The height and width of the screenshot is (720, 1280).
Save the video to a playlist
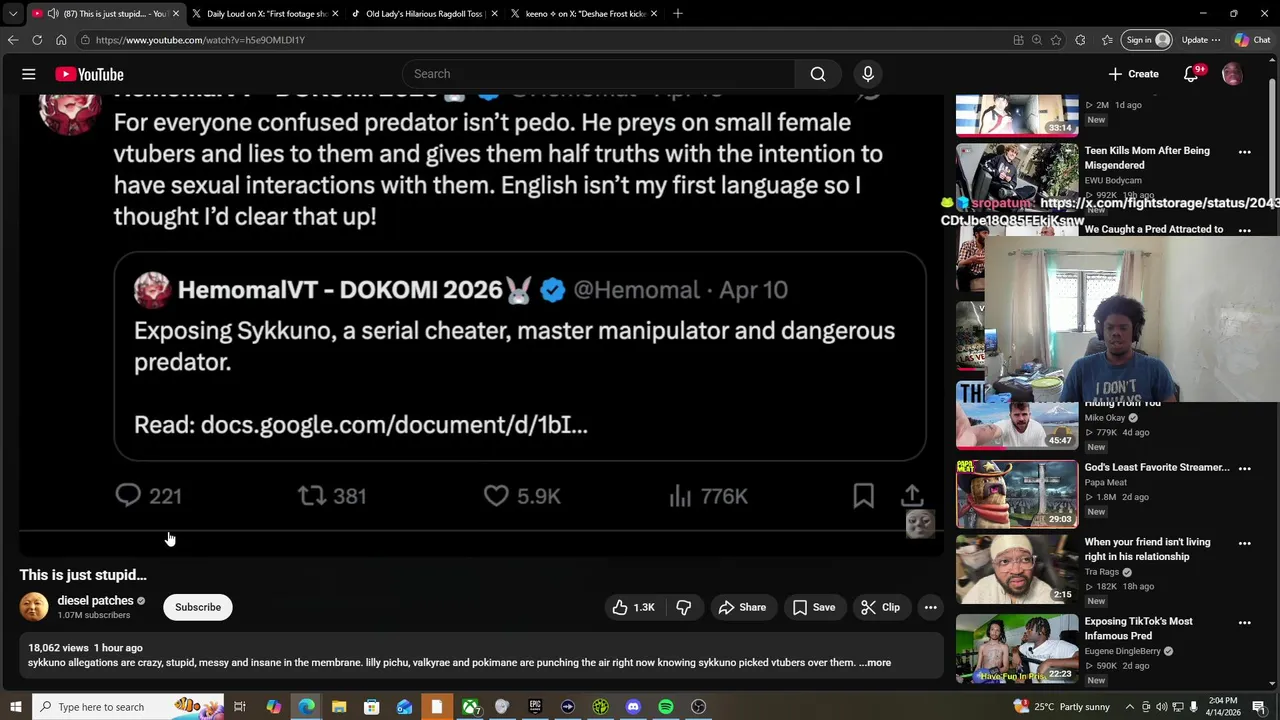[x=814, y=607]
